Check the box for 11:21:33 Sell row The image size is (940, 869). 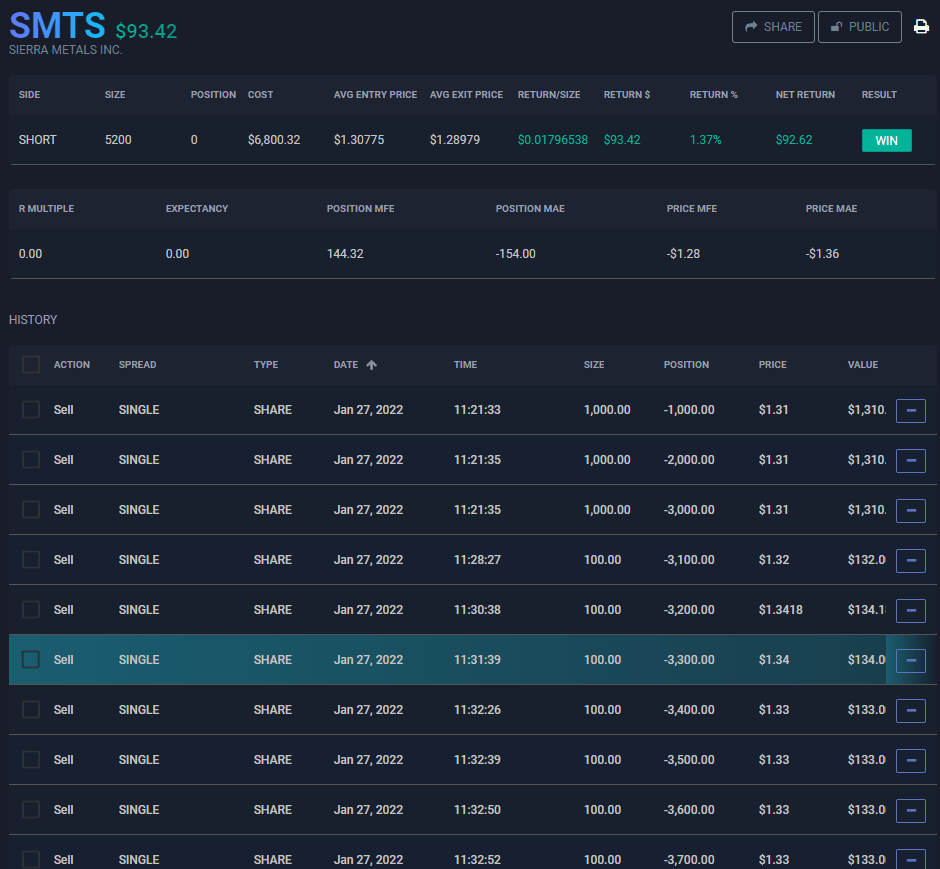[x=31, y=410]
